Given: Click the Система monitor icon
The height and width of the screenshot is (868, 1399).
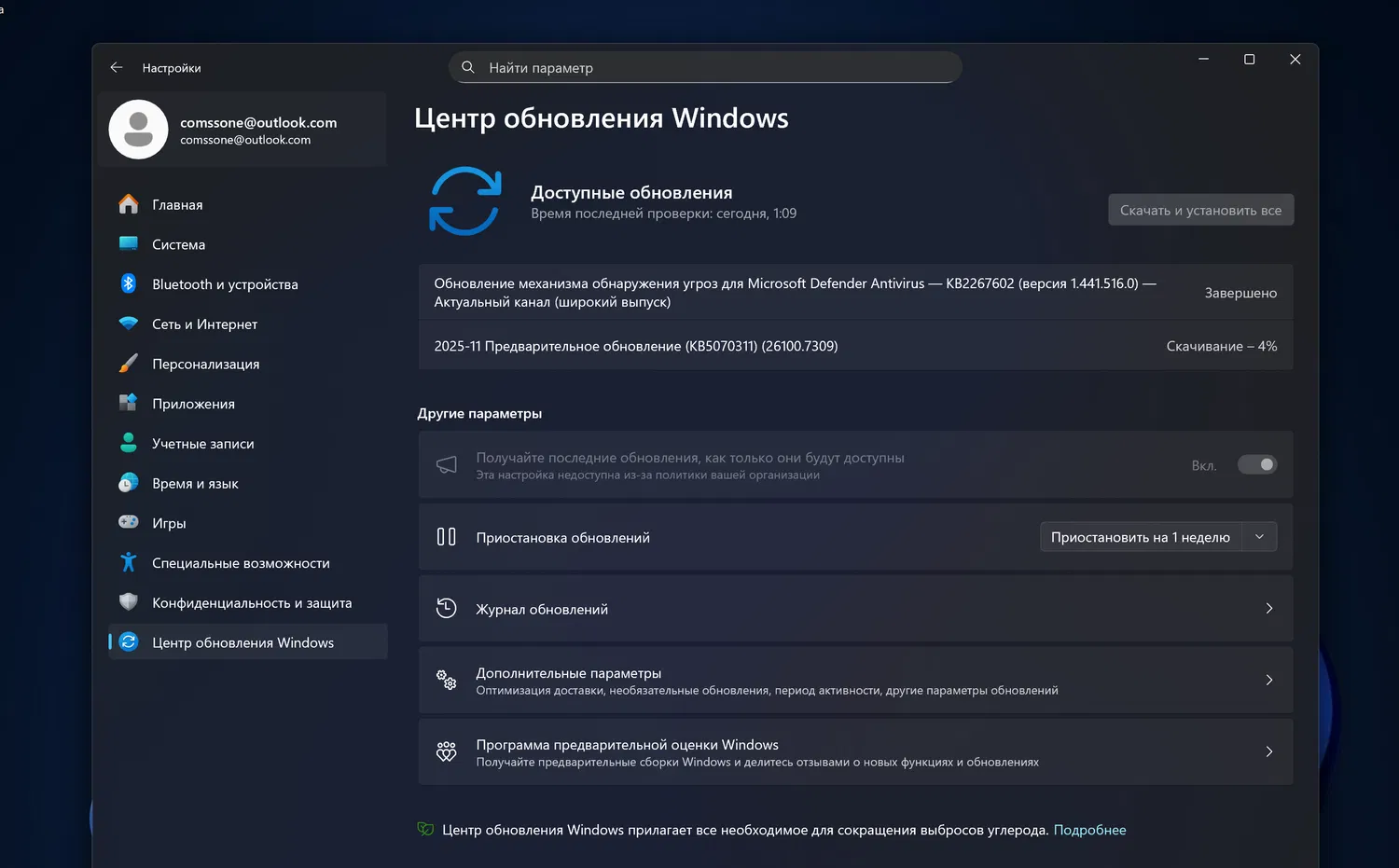Looking at the screenshot, I should [x=129, y=244].
